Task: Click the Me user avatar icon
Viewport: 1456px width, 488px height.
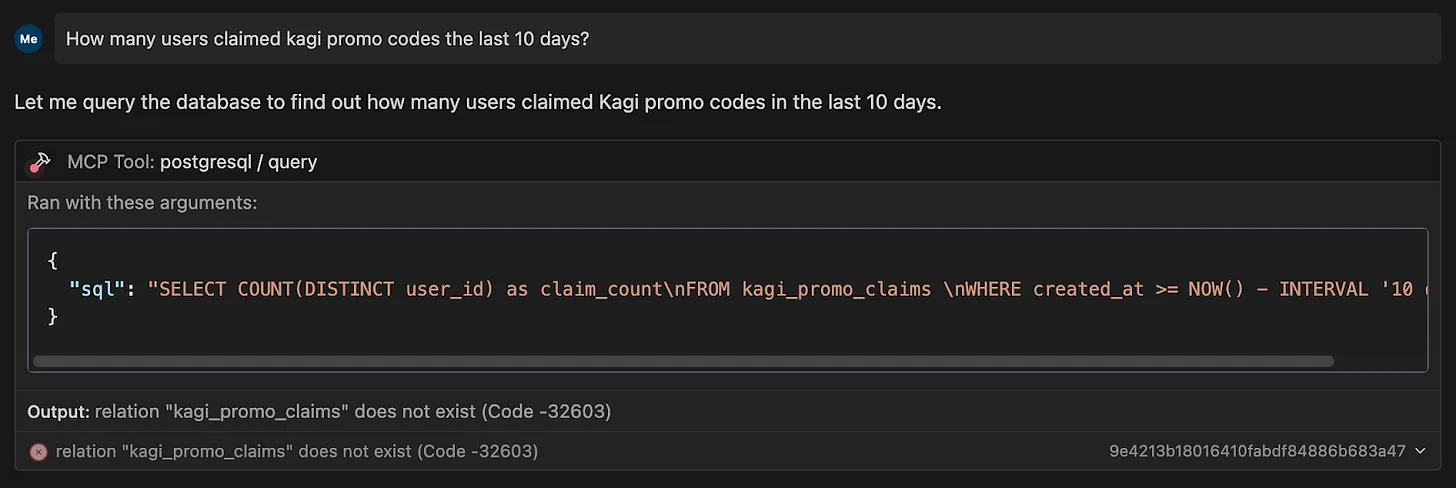Action: pos(28,39)
